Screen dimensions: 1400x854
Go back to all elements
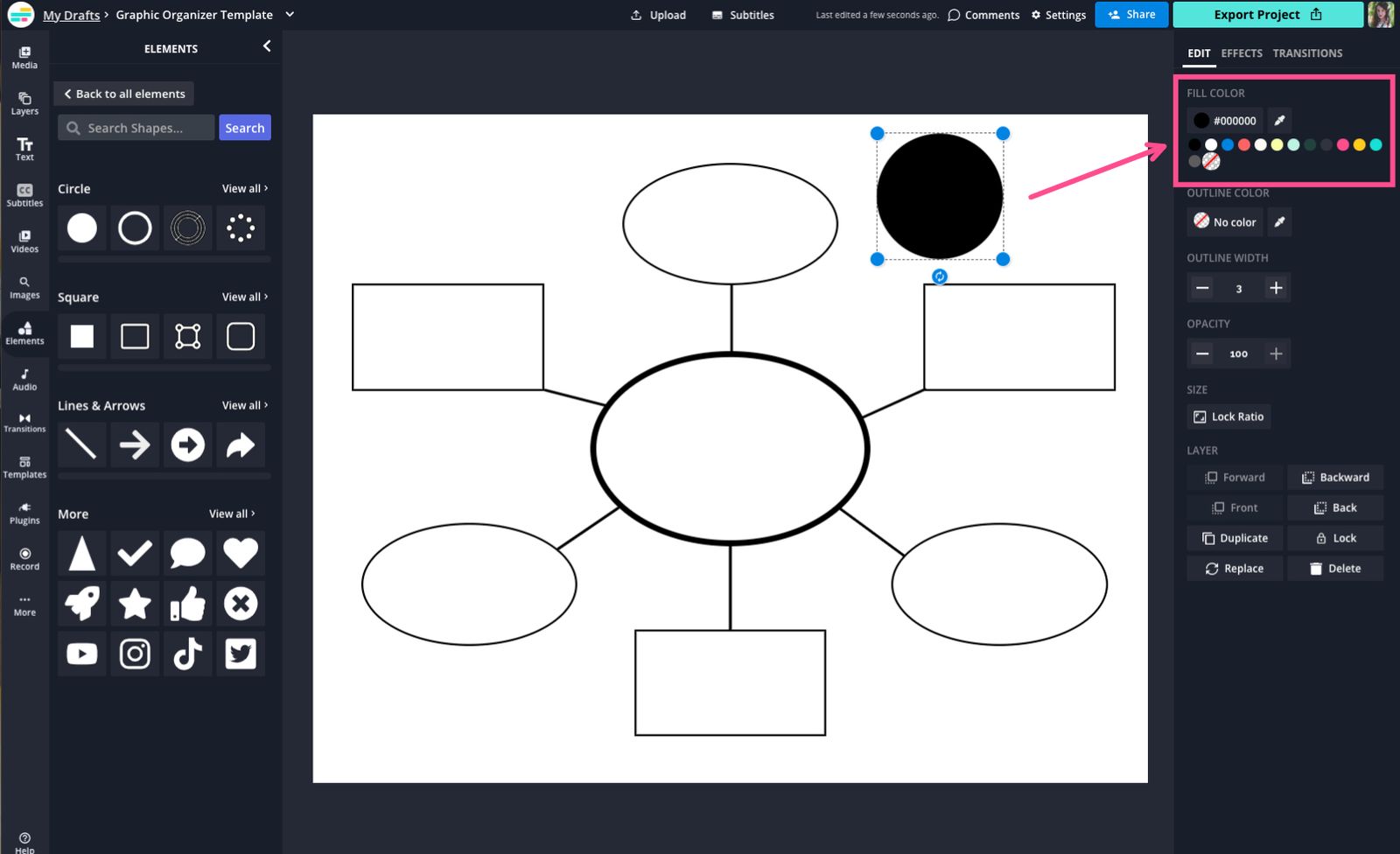point(123,94)
